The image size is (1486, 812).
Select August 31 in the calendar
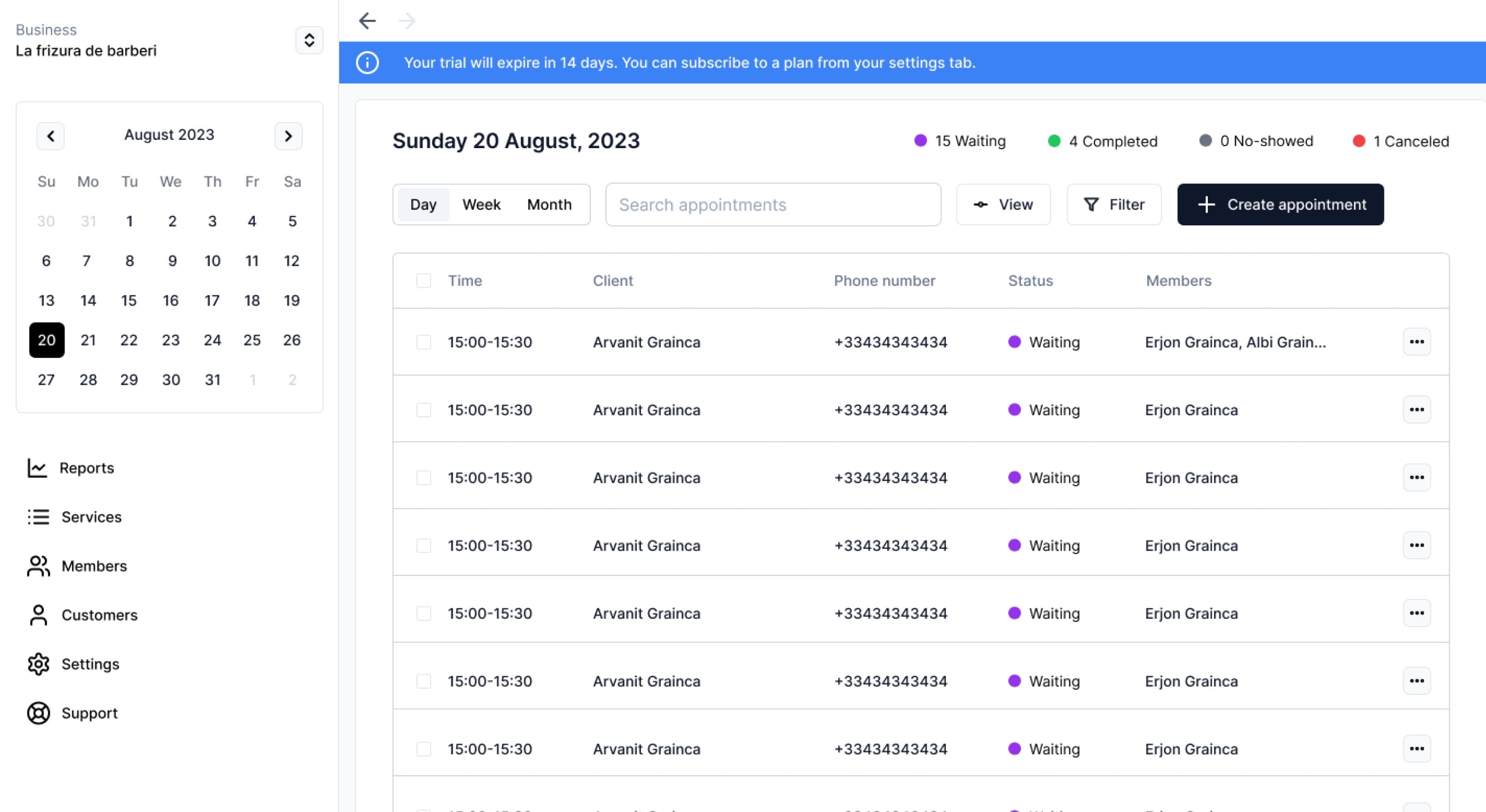pyautogui.click(x=212, y=379)
